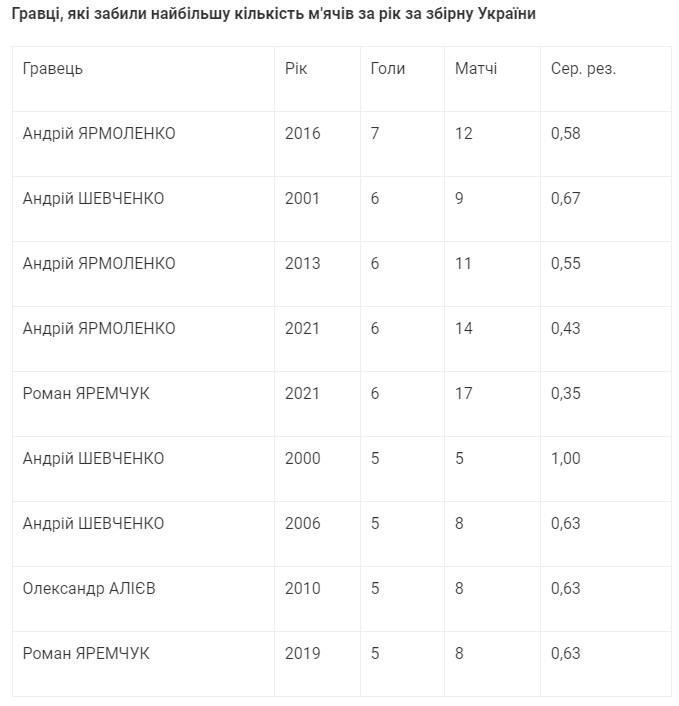Select the 1,00 average cell
The width and height of the screenshot is (679, 706).
click(x=566, y=458)
